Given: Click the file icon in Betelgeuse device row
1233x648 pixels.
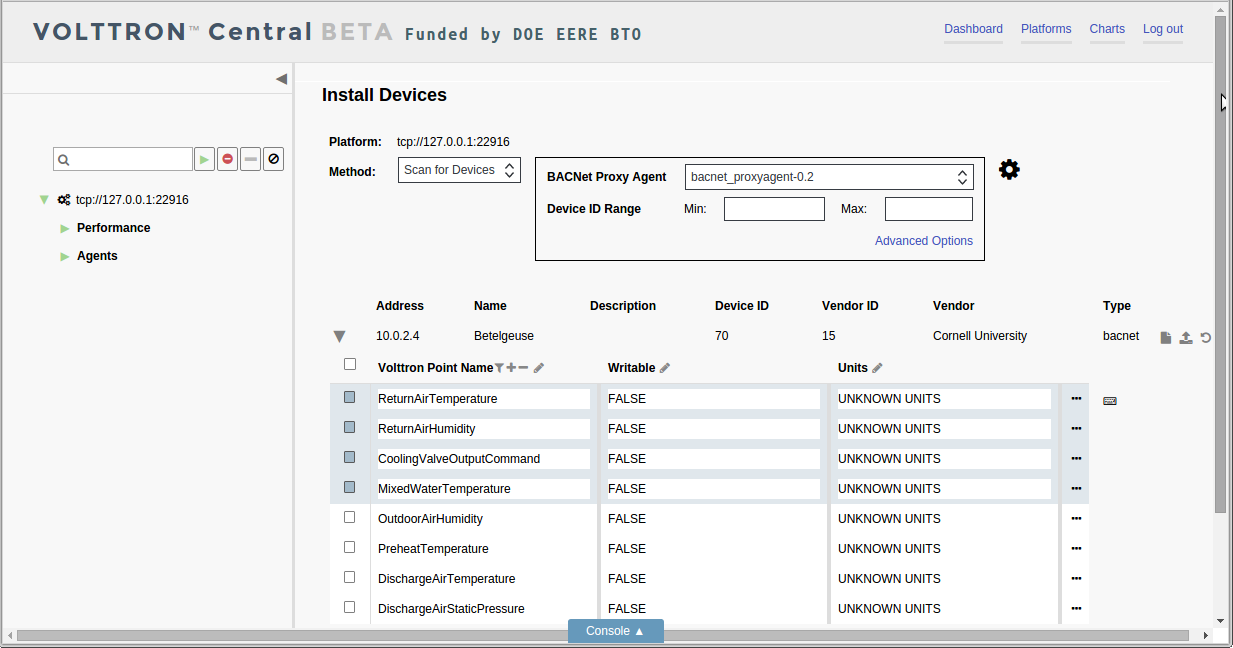Looking at the screenshot, I should click(x=1166, y=338).
